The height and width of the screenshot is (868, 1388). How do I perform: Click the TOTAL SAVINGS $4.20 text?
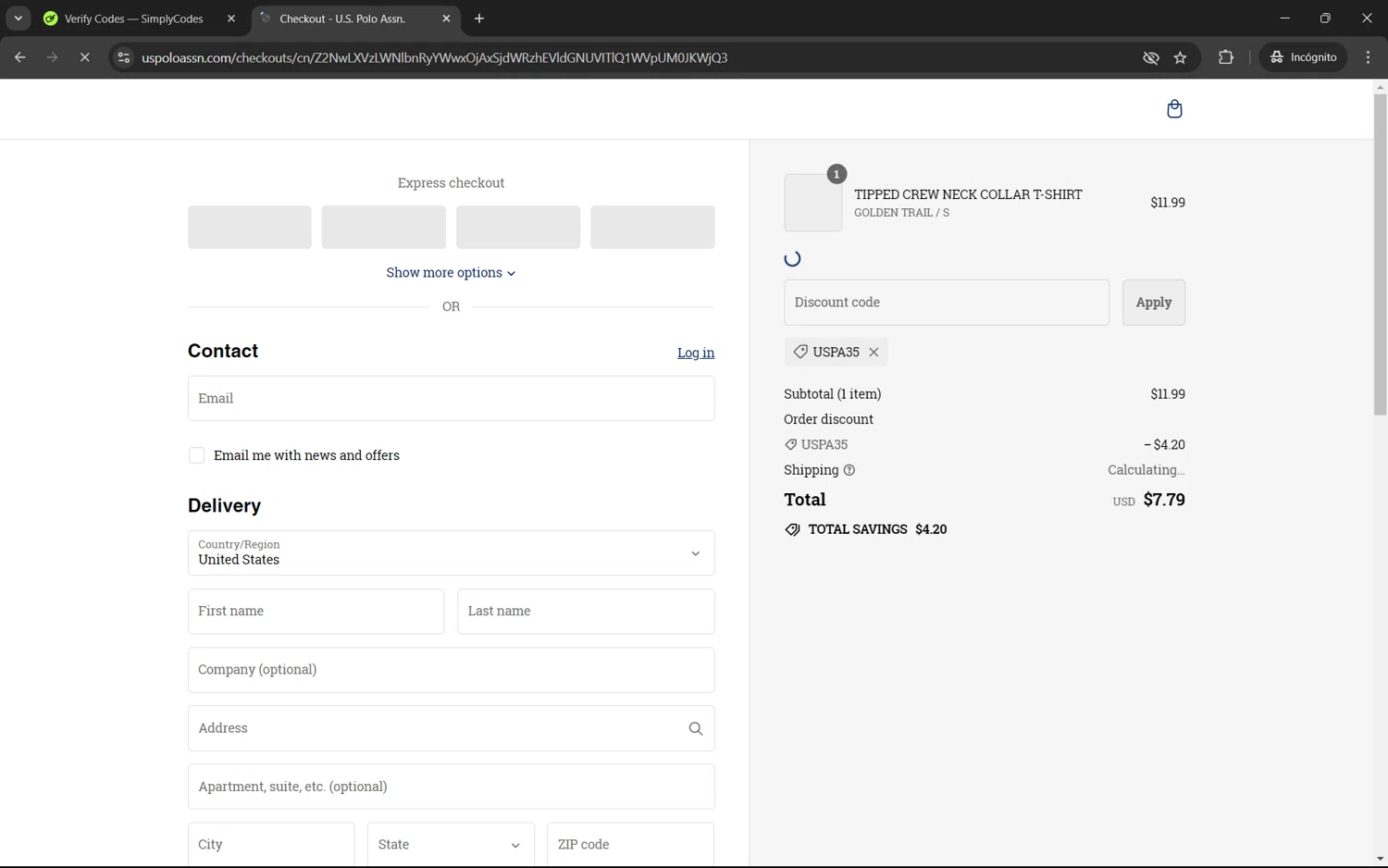(x=877, y=529)
